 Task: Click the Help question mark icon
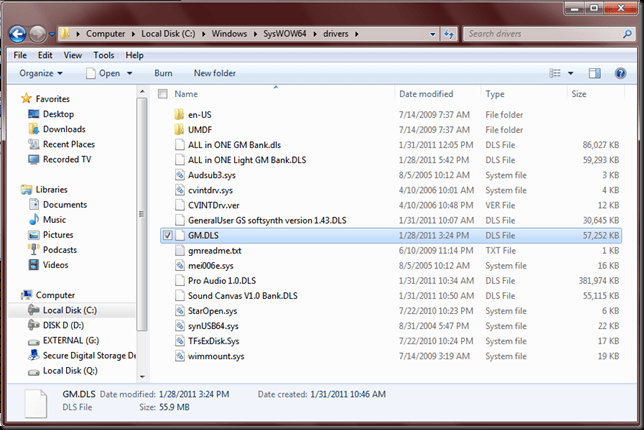[x=619, y=73]
